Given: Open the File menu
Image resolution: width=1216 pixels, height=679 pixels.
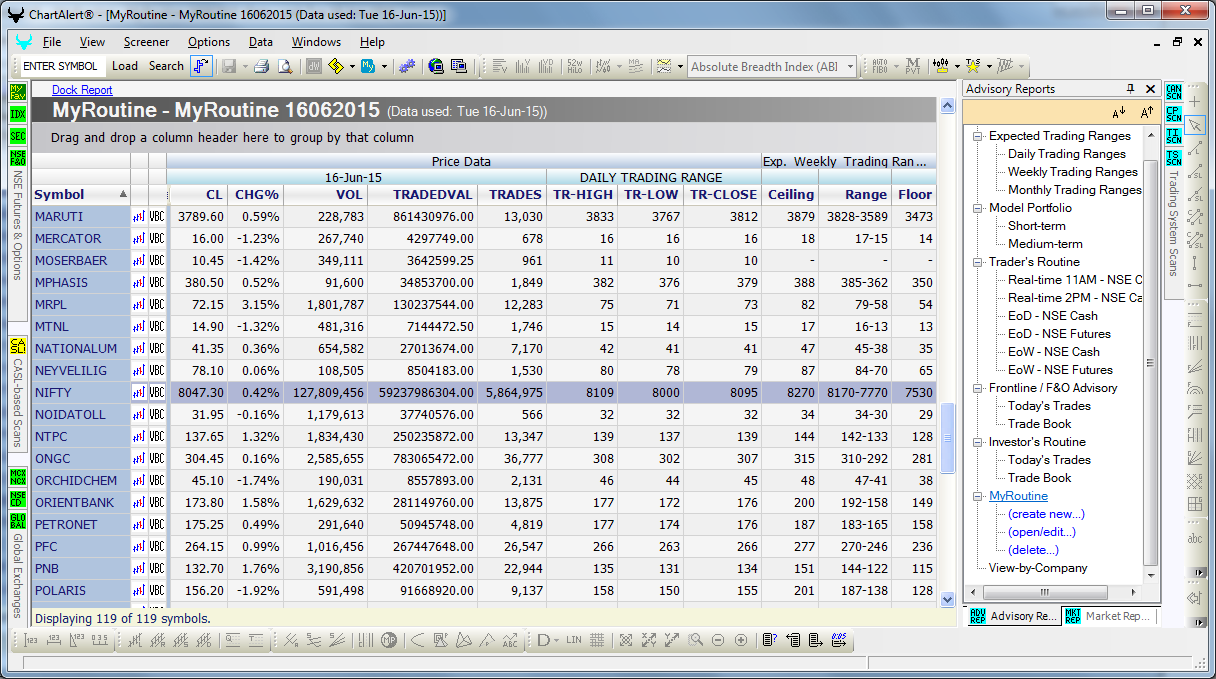Looking at the screenshot, I should pos(52,42).
